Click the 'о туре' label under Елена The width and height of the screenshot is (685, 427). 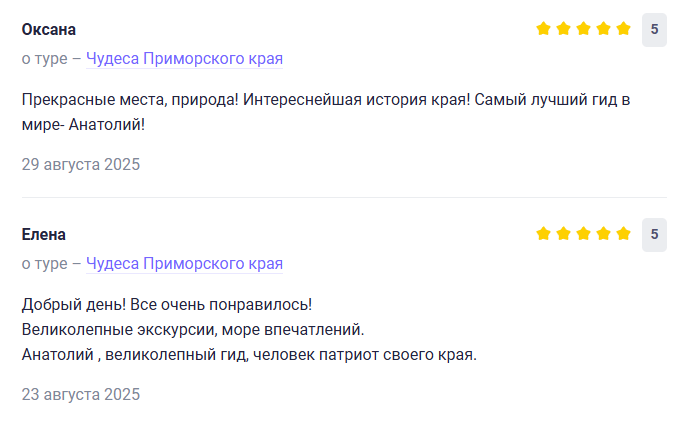(44, 264)
